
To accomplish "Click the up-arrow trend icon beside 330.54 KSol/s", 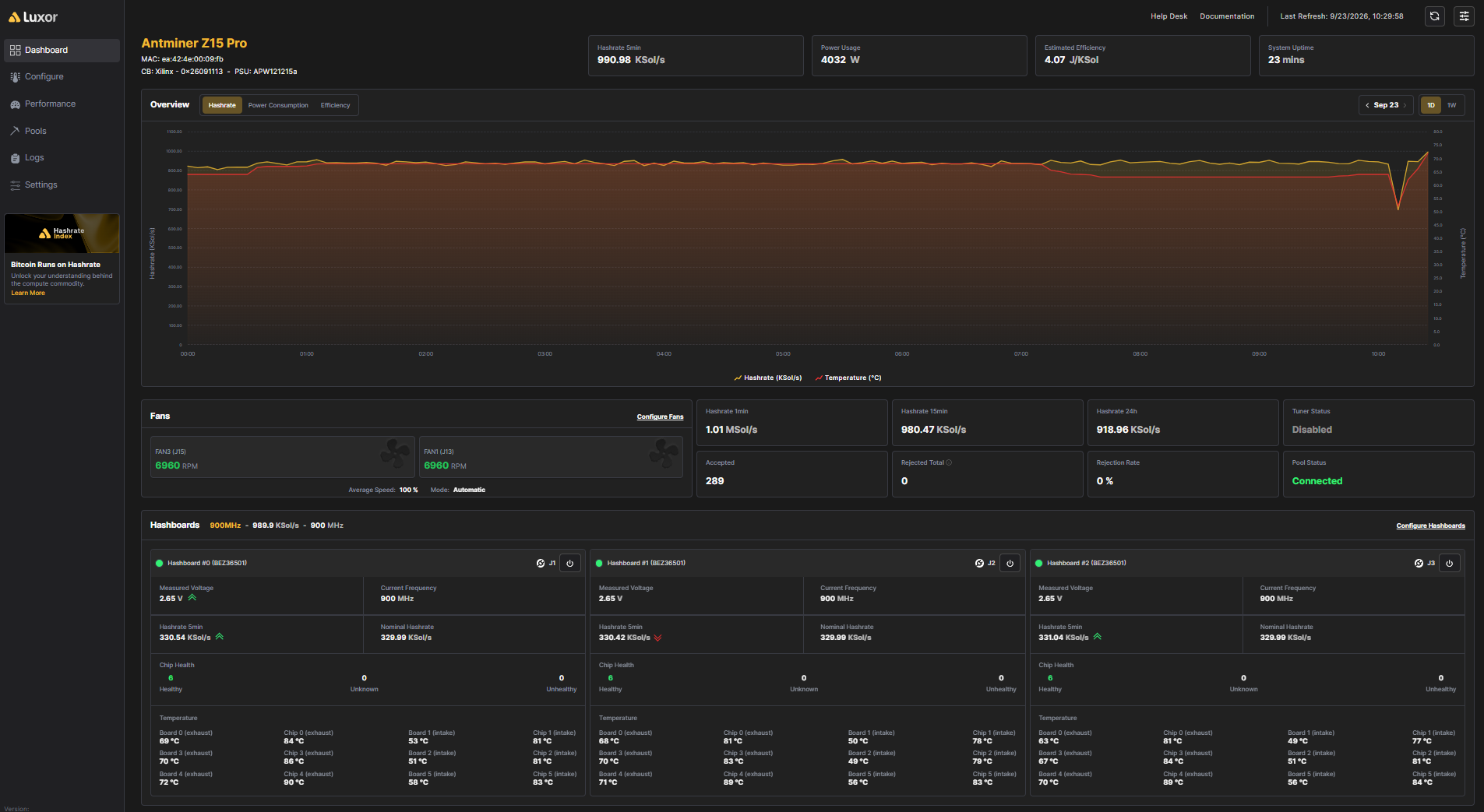I will (220, 637).
